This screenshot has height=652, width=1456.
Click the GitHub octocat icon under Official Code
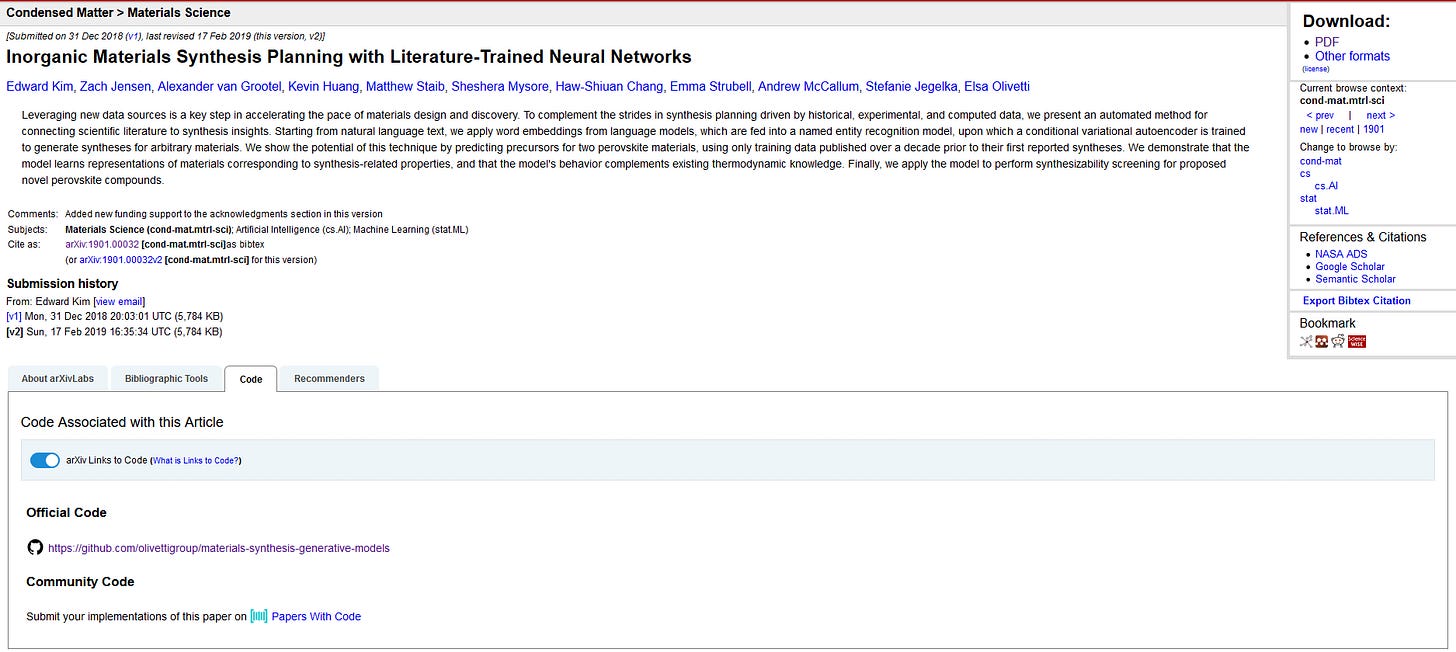click(35, 548)
